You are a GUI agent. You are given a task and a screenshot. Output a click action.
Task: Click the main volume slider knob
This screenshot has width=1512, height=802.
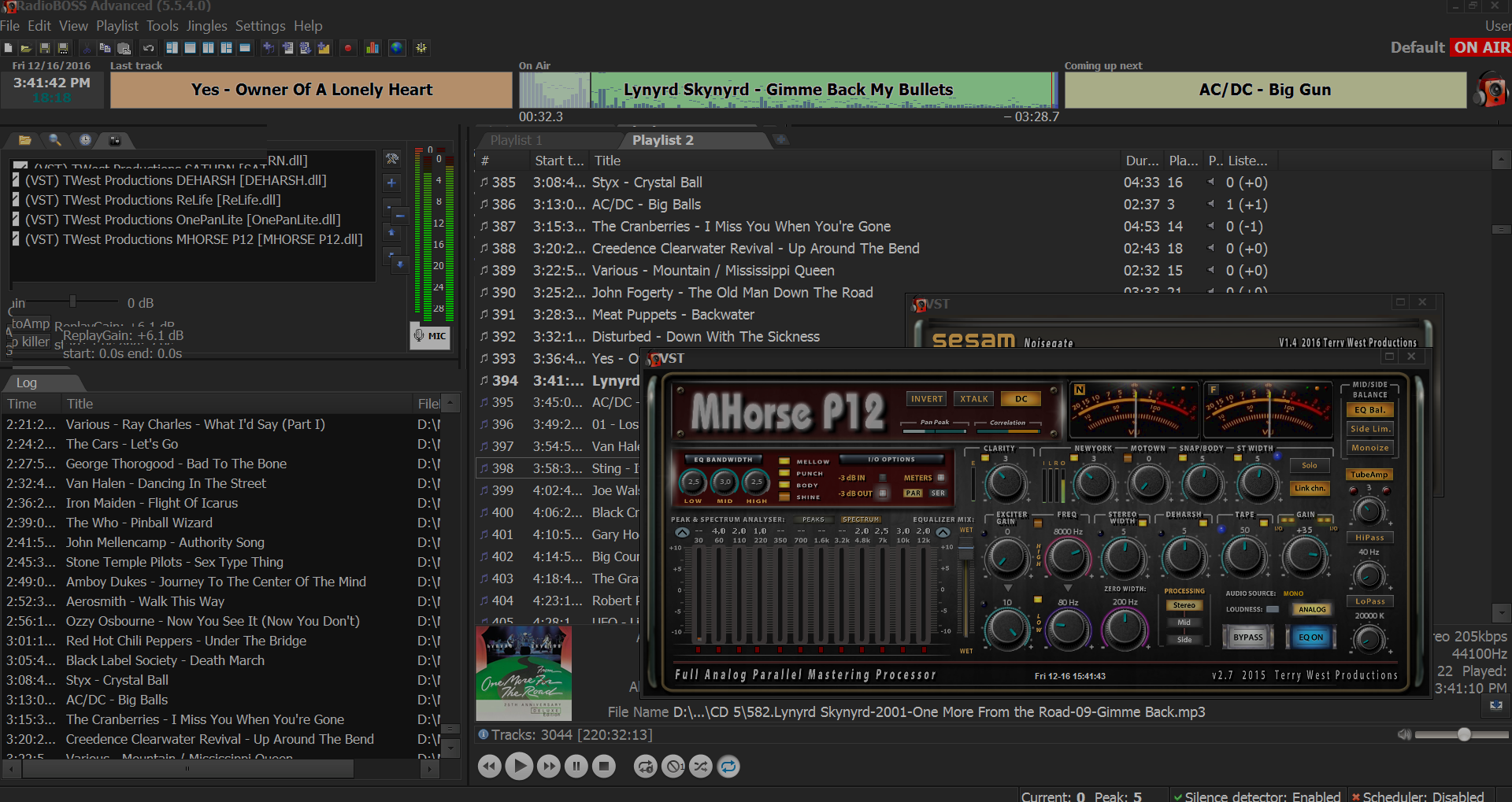(x=1464, y=734)
